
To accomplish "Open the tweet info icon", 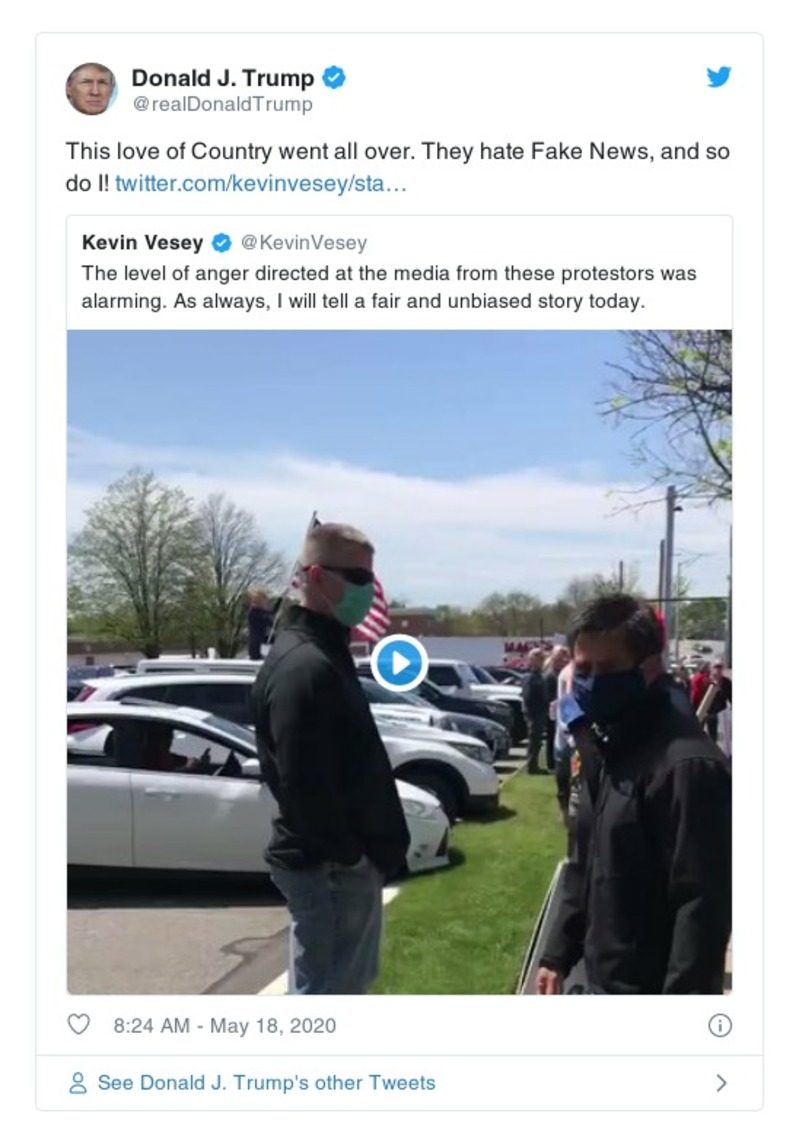I will (x=719, y=1025).
